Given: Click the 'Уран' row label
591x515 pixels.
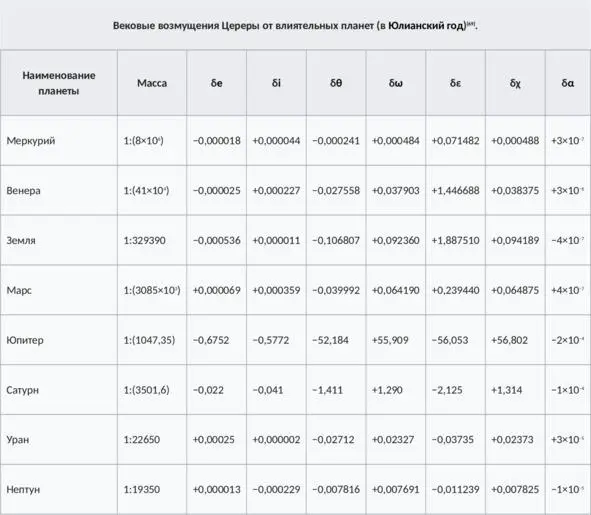Looking at the screenshot, I should [18, 440].
